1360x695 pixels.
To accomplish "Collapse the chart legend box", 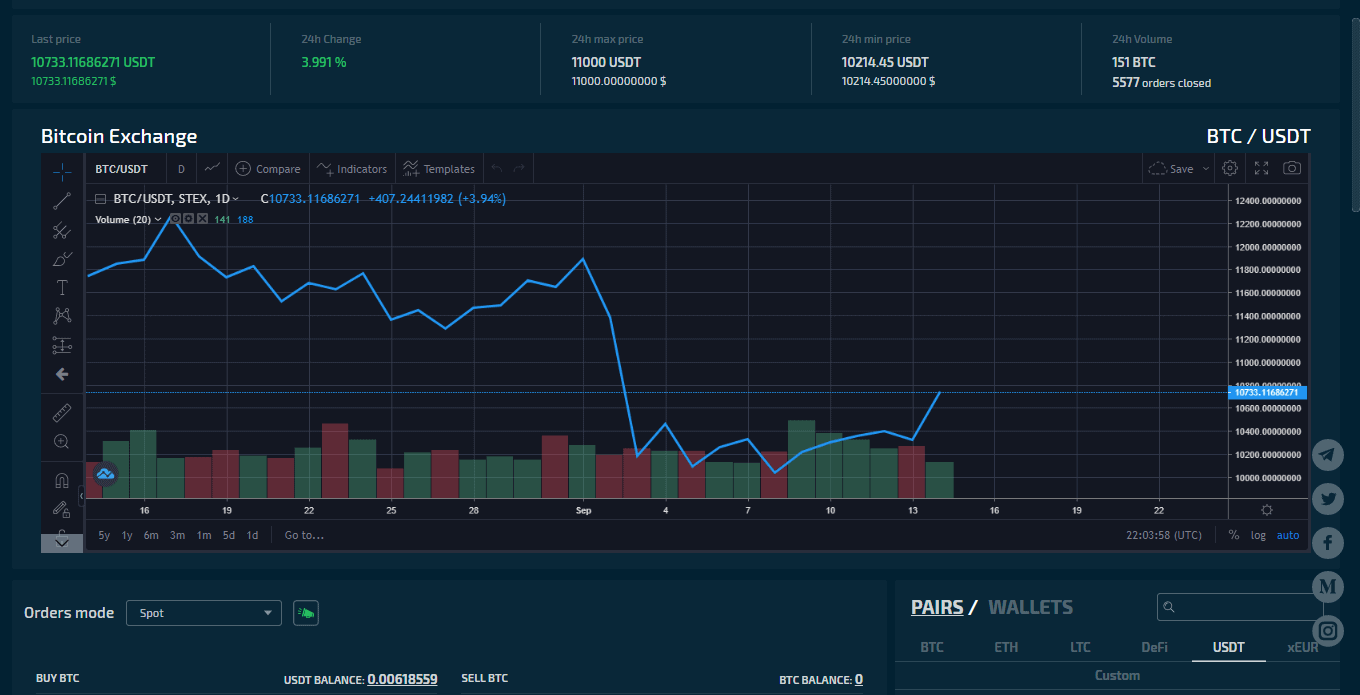I will (100, 199).
